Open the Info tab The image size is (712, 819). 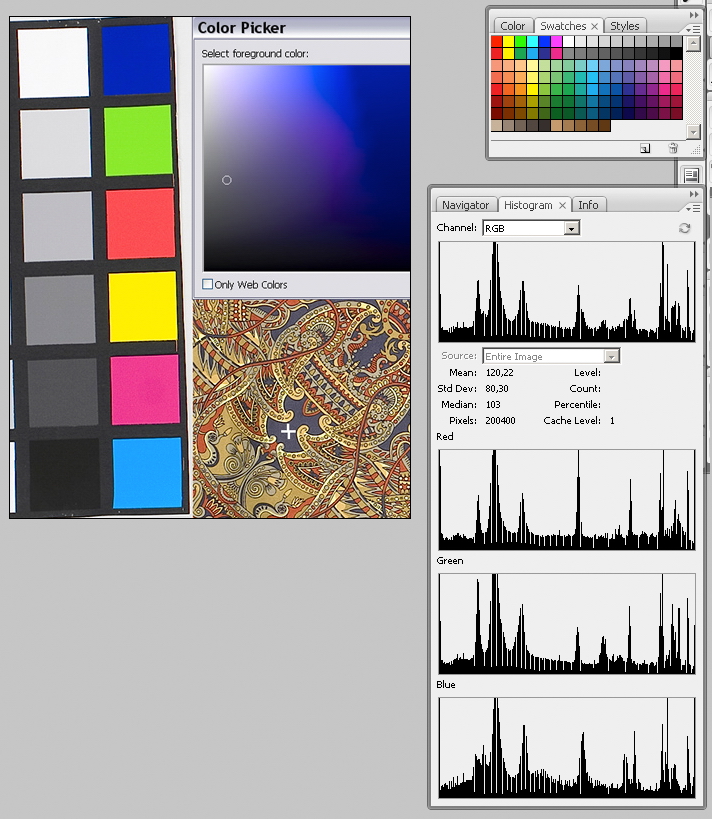[x=588, y=205]
